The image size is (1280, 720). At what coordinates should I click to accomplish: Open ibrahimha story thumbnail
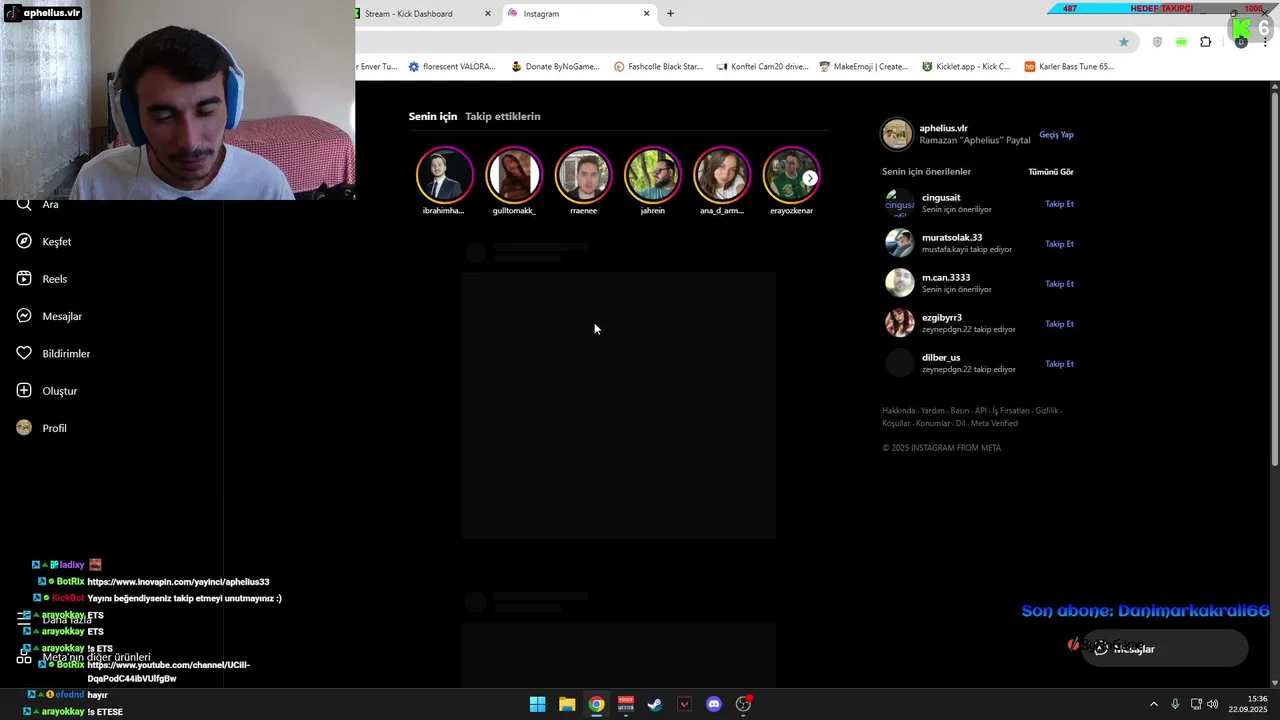(x=444, y=175)
